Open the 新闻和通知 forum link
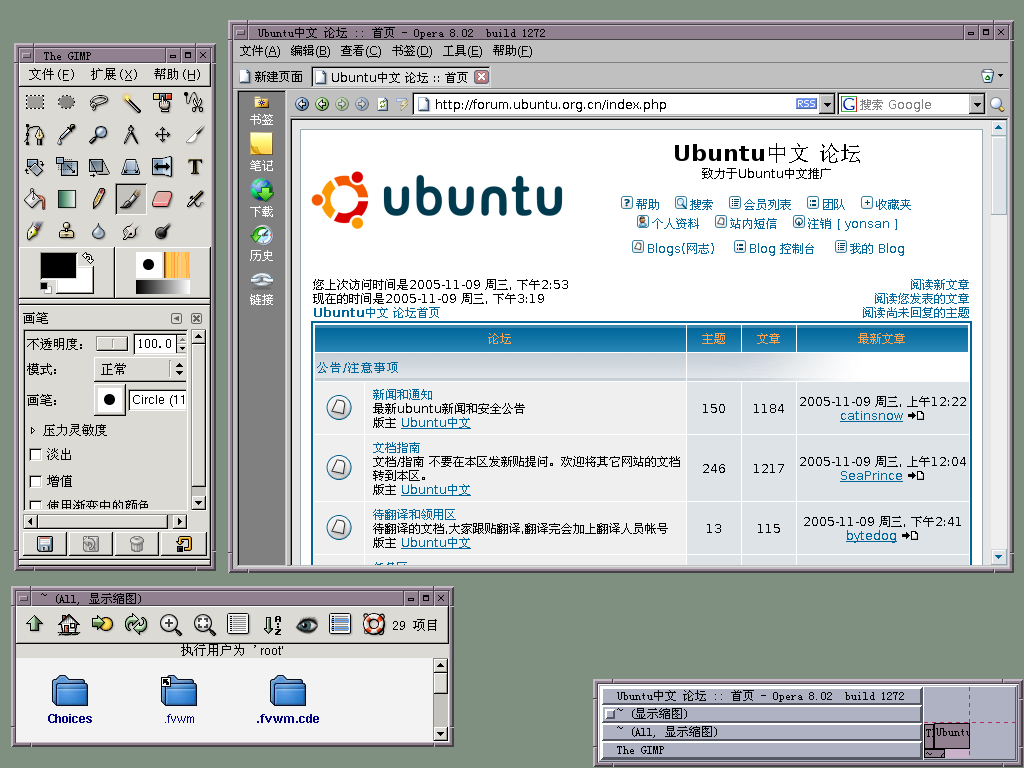The height and width of the screenshot is (768, 1024). (x=402, y=394)
